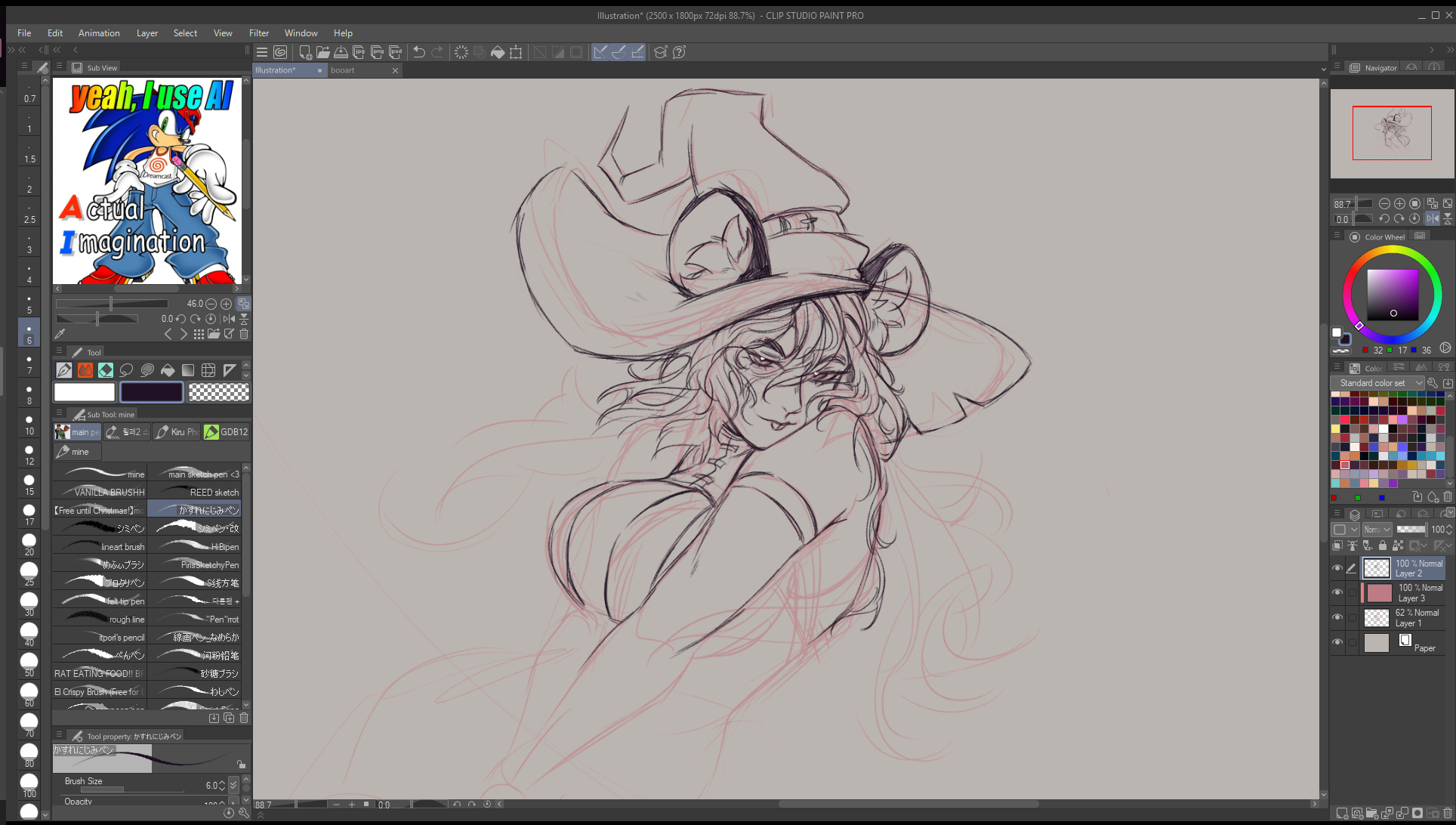Hide Layer 3 with its eye icon
This screenshot has width=1456, height=825.
pyautogui.click(x=1337, y=592)
